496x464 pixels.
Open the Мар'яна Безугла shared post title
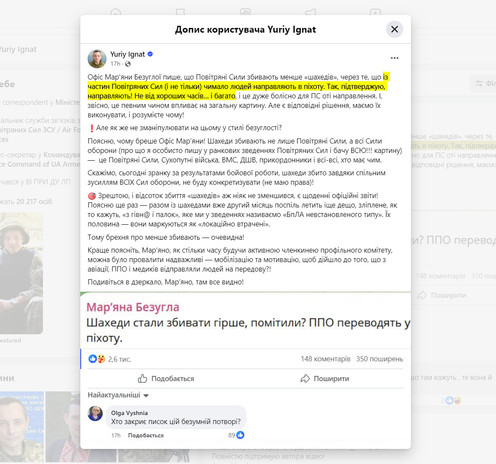(133, 307)
